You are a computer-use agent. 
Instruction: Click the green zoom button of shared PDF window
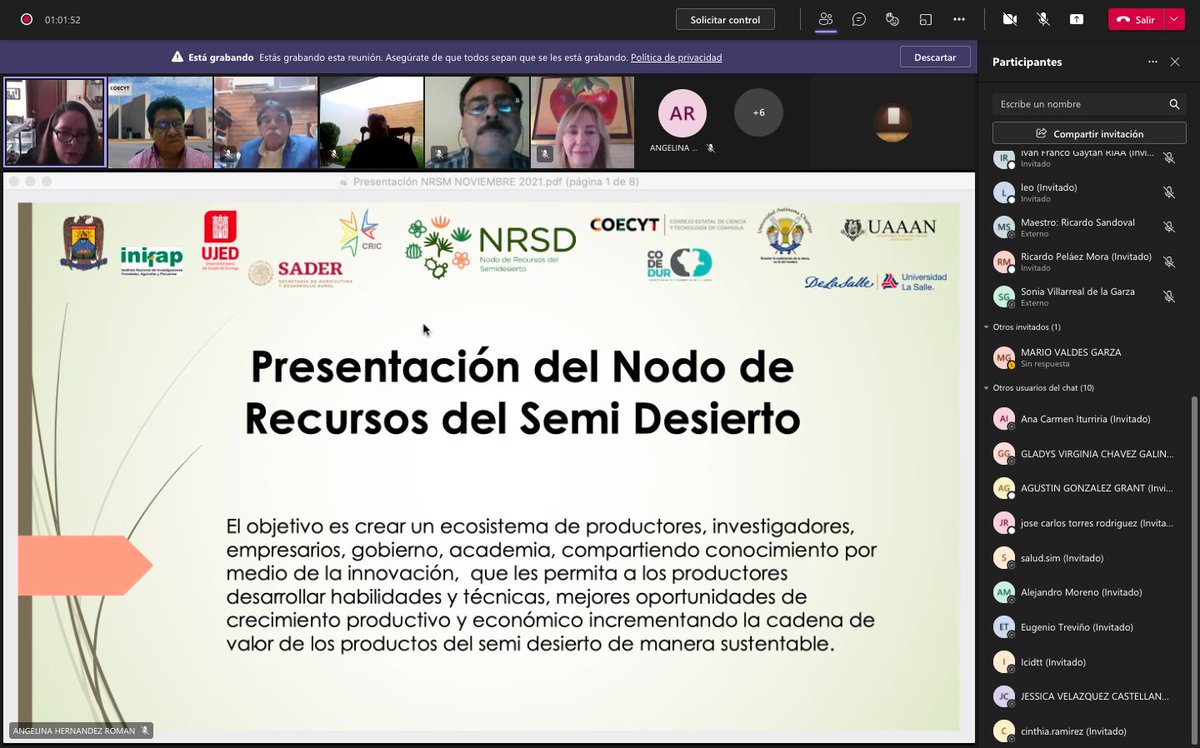coord(46,181)
